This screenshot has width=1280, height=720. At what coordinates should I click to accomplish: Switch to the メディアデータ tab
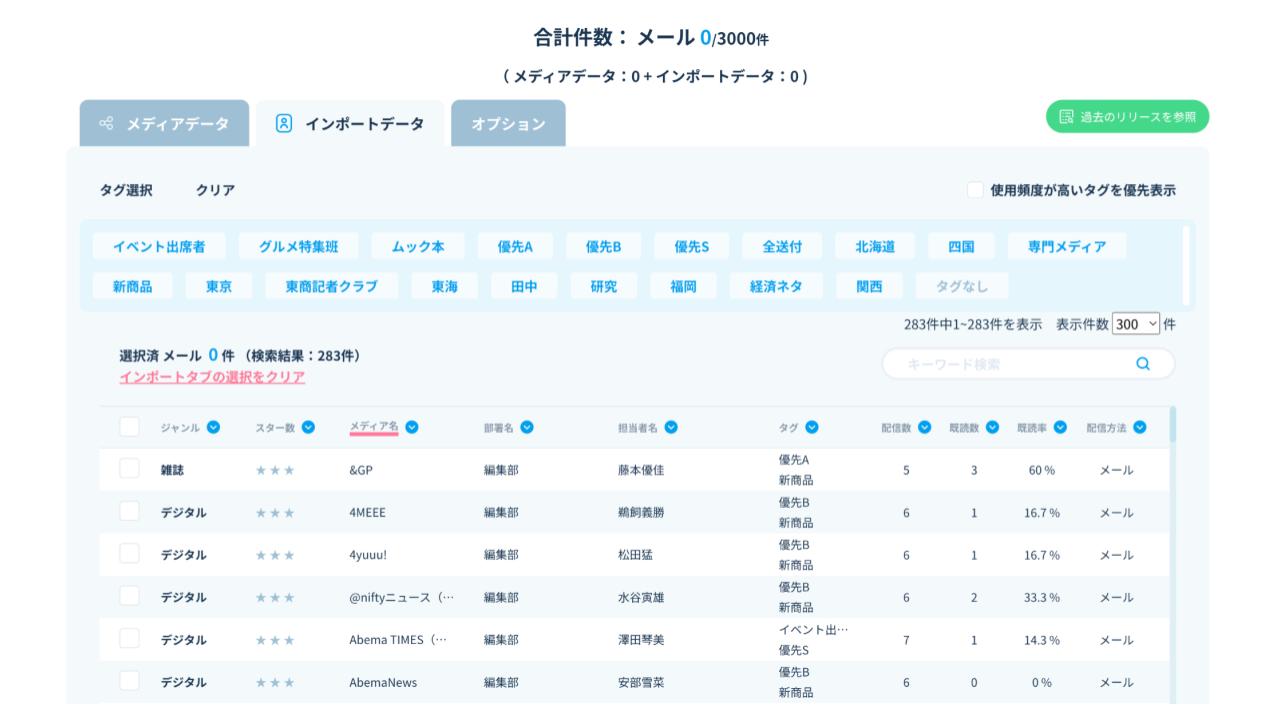(165, 124)
